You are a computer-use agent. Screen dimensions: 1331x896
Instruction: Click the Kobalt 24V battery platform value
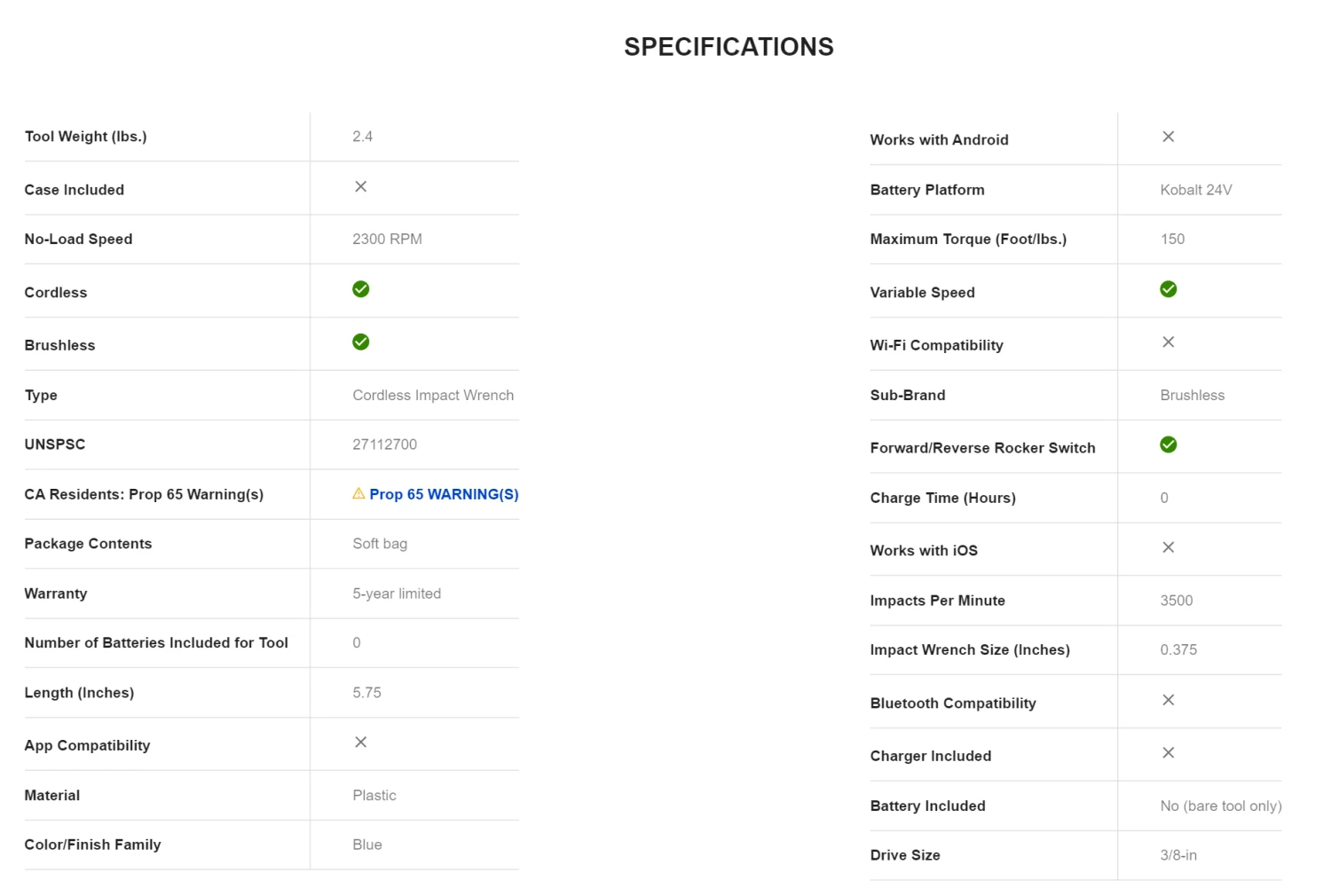(1195, 190)
